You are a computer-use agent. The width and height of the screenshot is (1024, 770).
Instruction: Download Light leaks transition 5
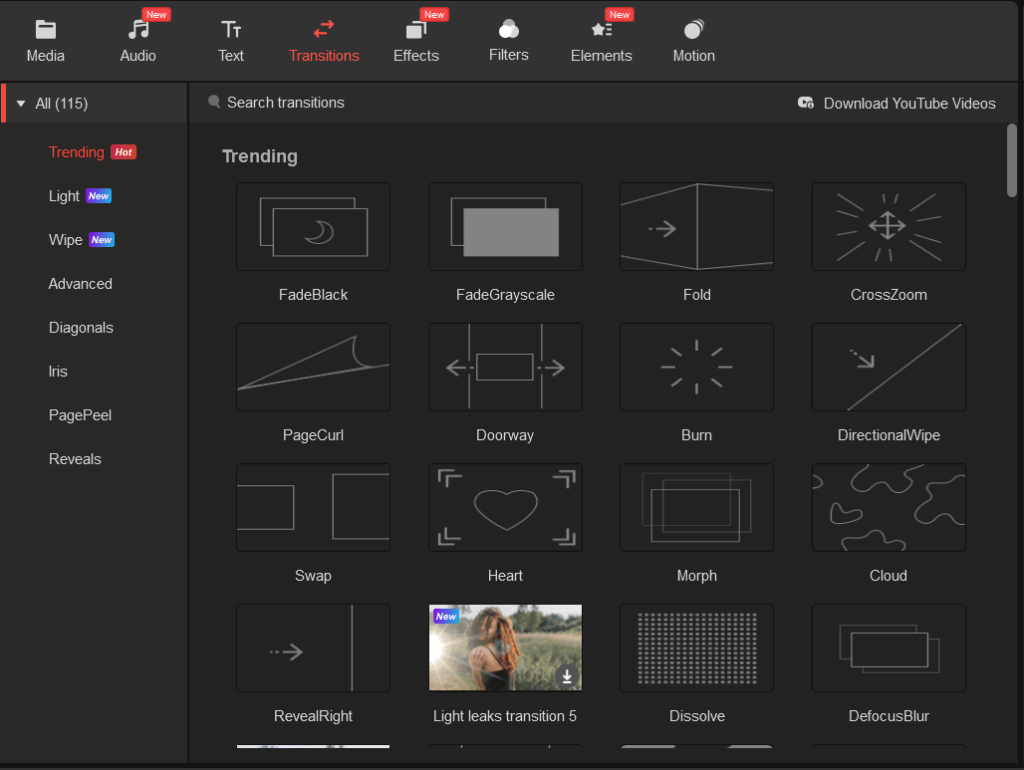pyautogui.click(x=567, y=676)
